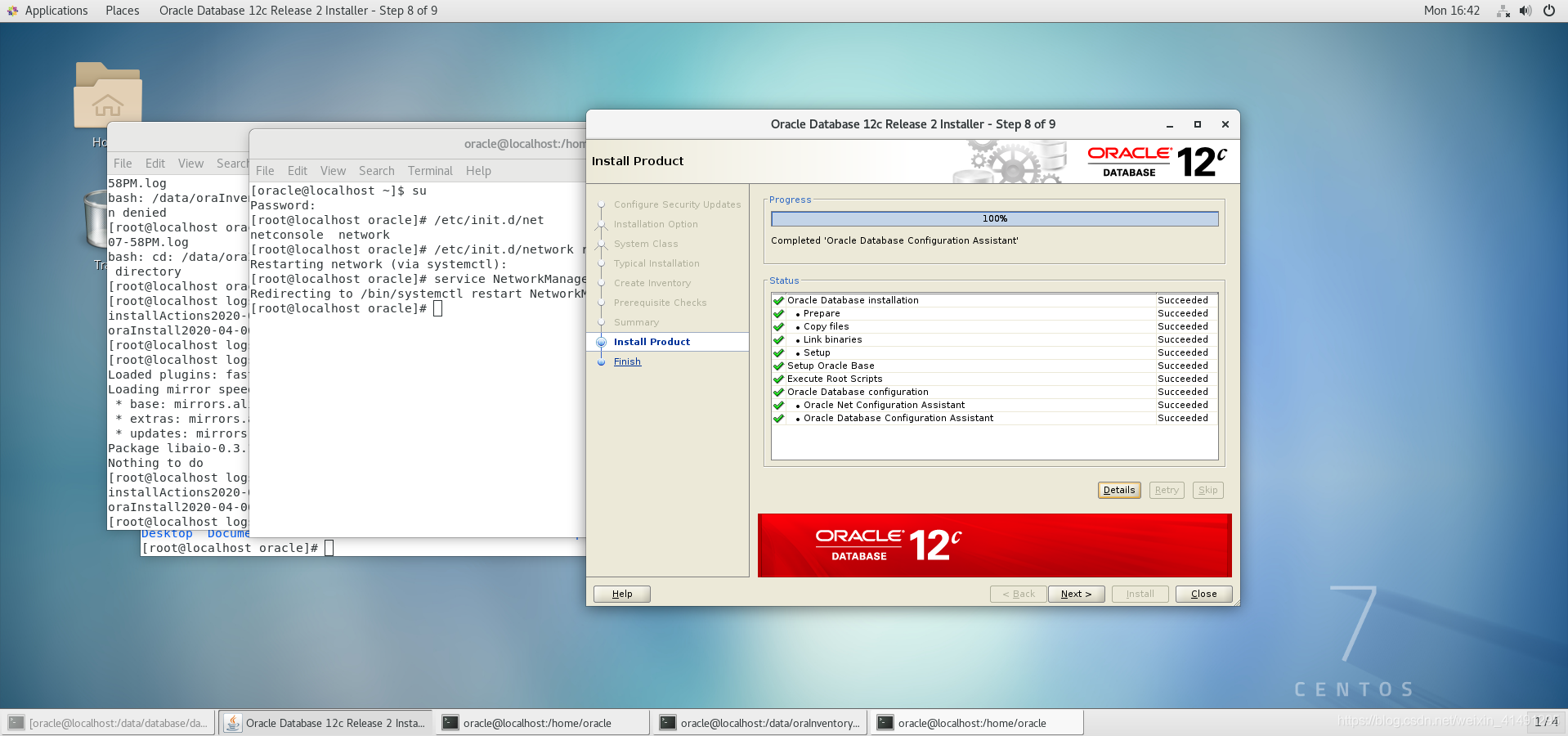Click the Oracle 12c Database logo in header
This screenshot has height=736, width=1568.
click(x=1157, y=161)
